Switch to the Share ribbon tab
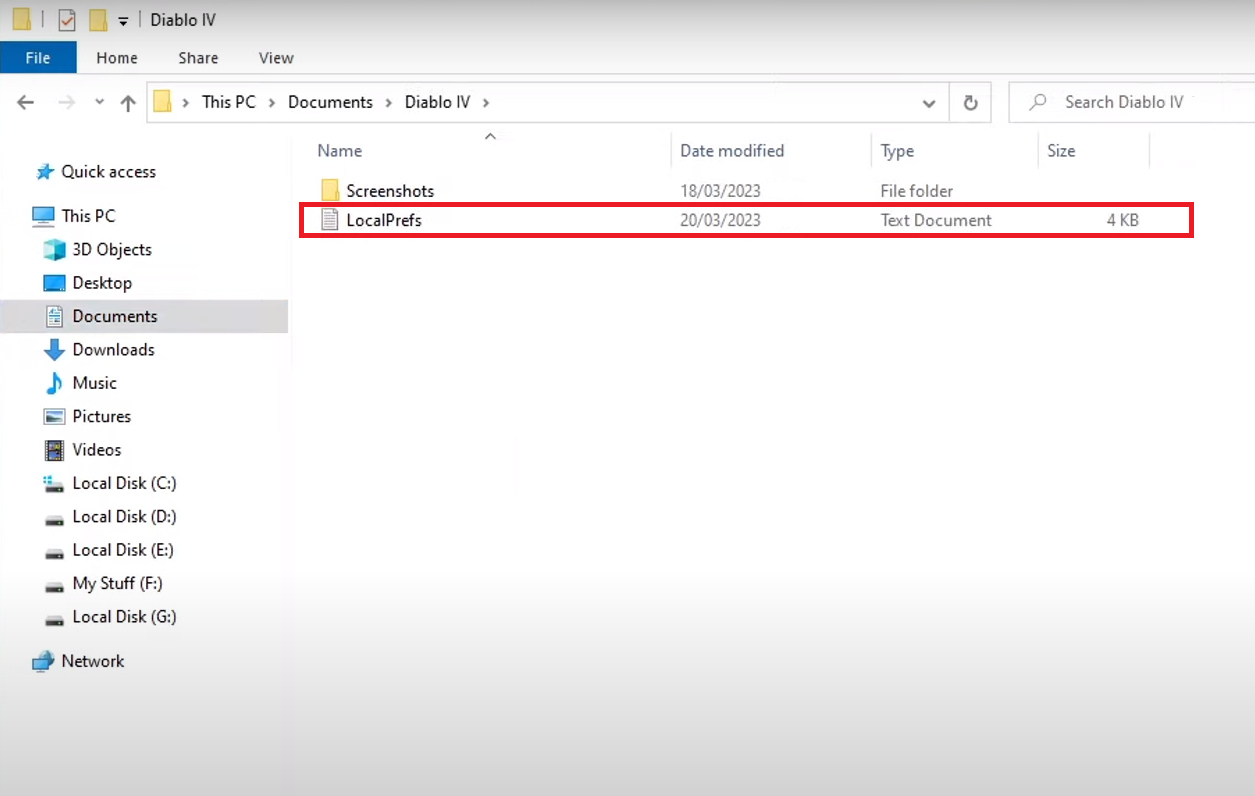1255x796 pixels. (x=198, y=58)
